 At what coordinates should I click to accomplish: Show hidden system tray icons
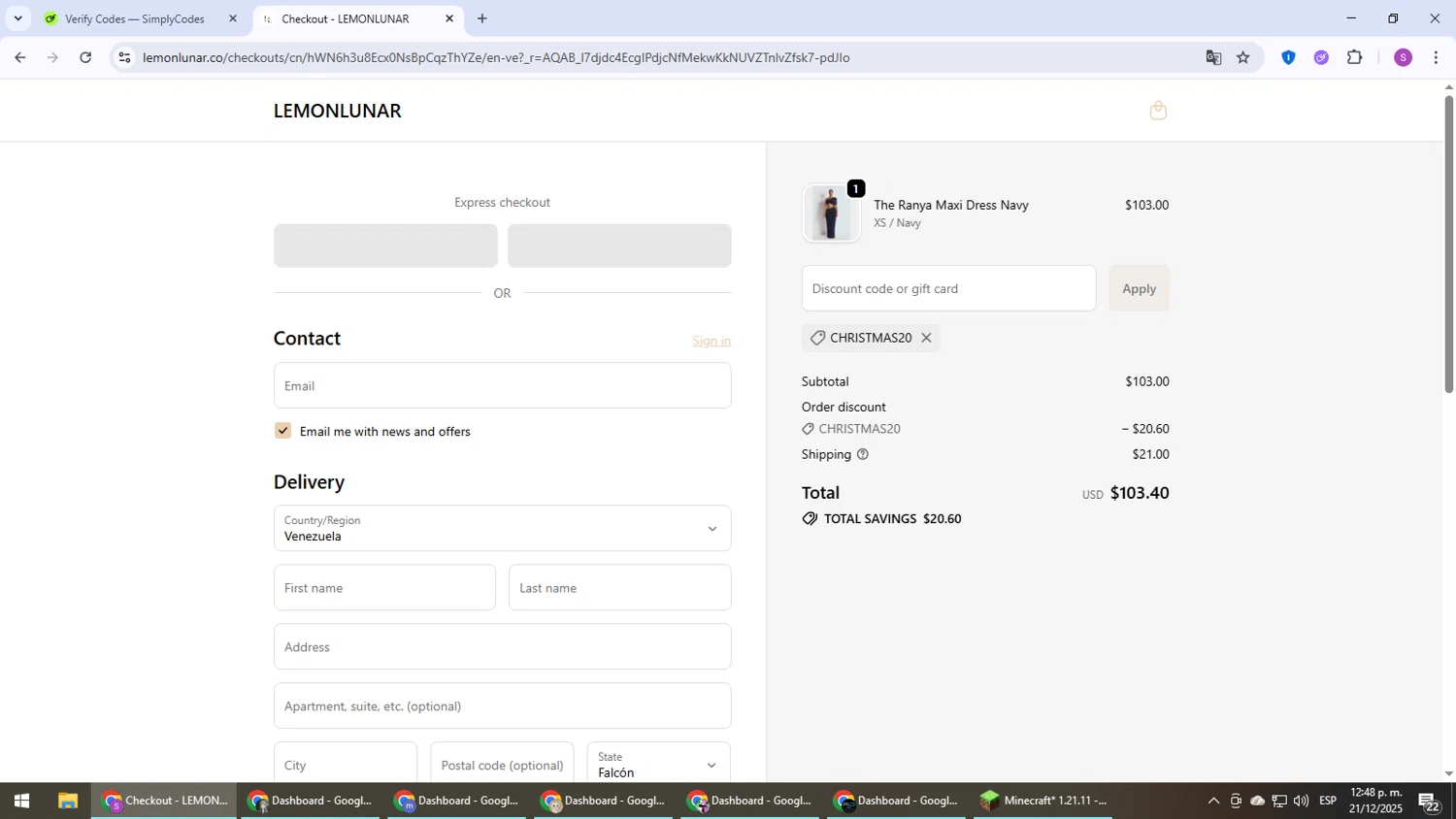pyautogui.click(x=1212, y=801)
